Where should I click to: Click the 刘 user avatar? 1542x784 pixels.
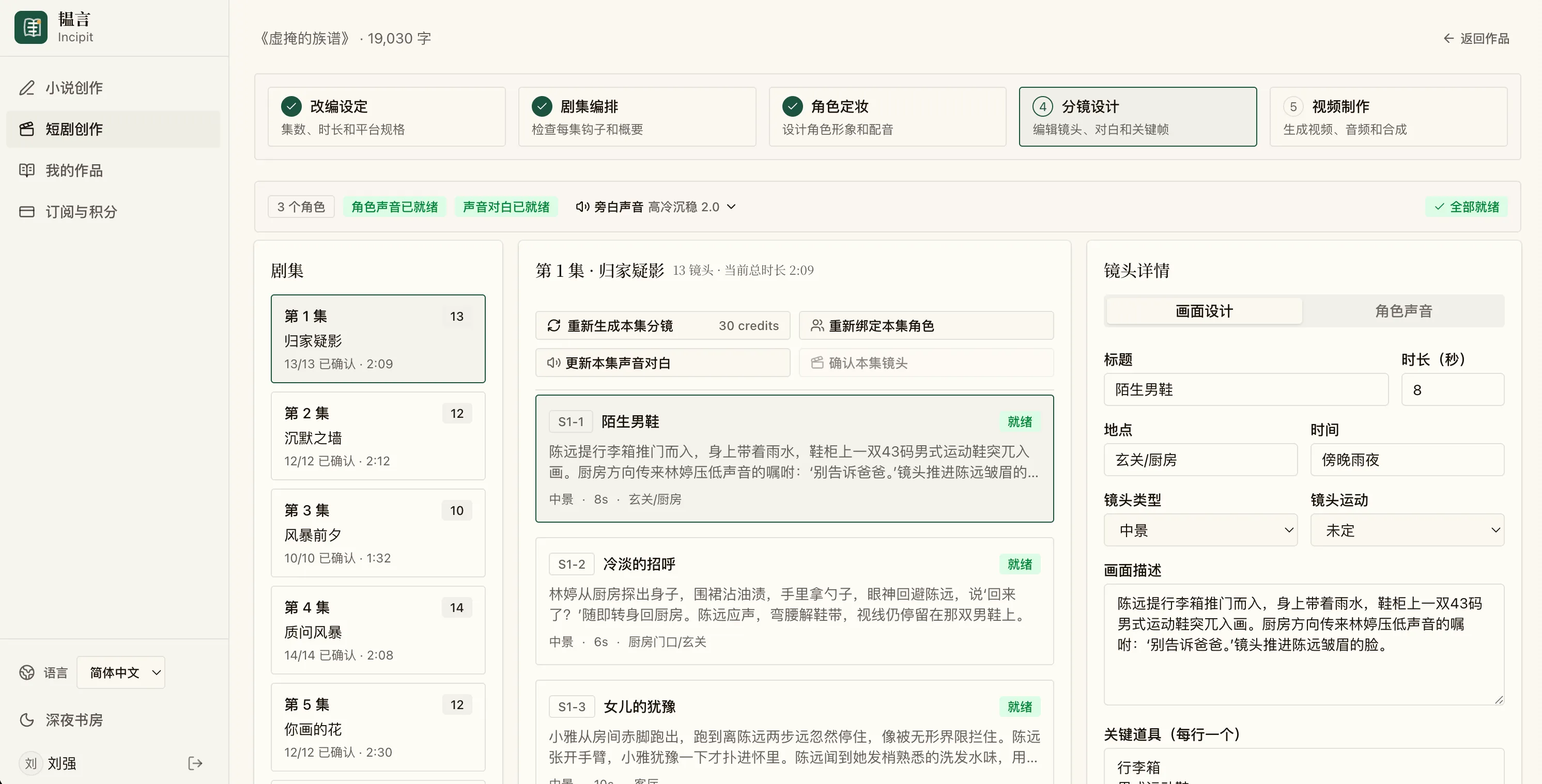[31, 764]
